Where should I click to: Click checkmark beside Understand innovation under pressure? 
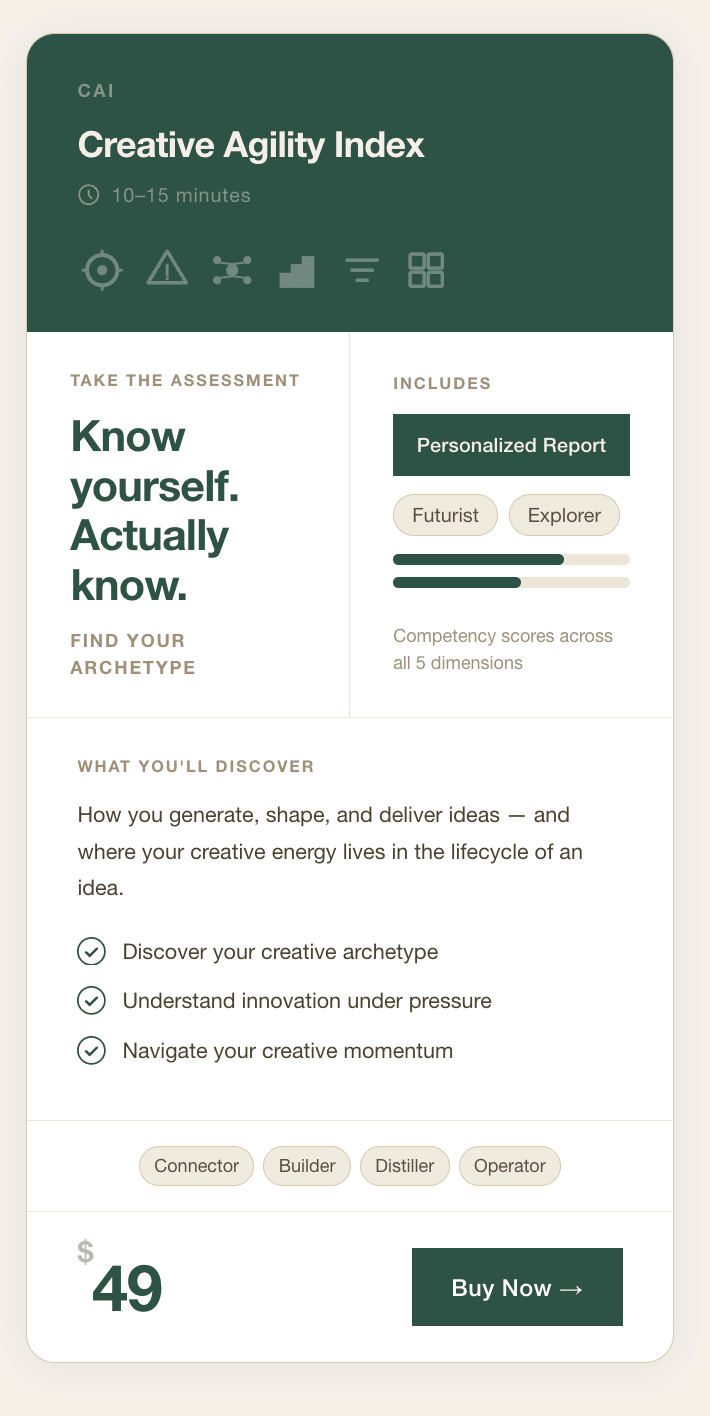coord(91,1000)
